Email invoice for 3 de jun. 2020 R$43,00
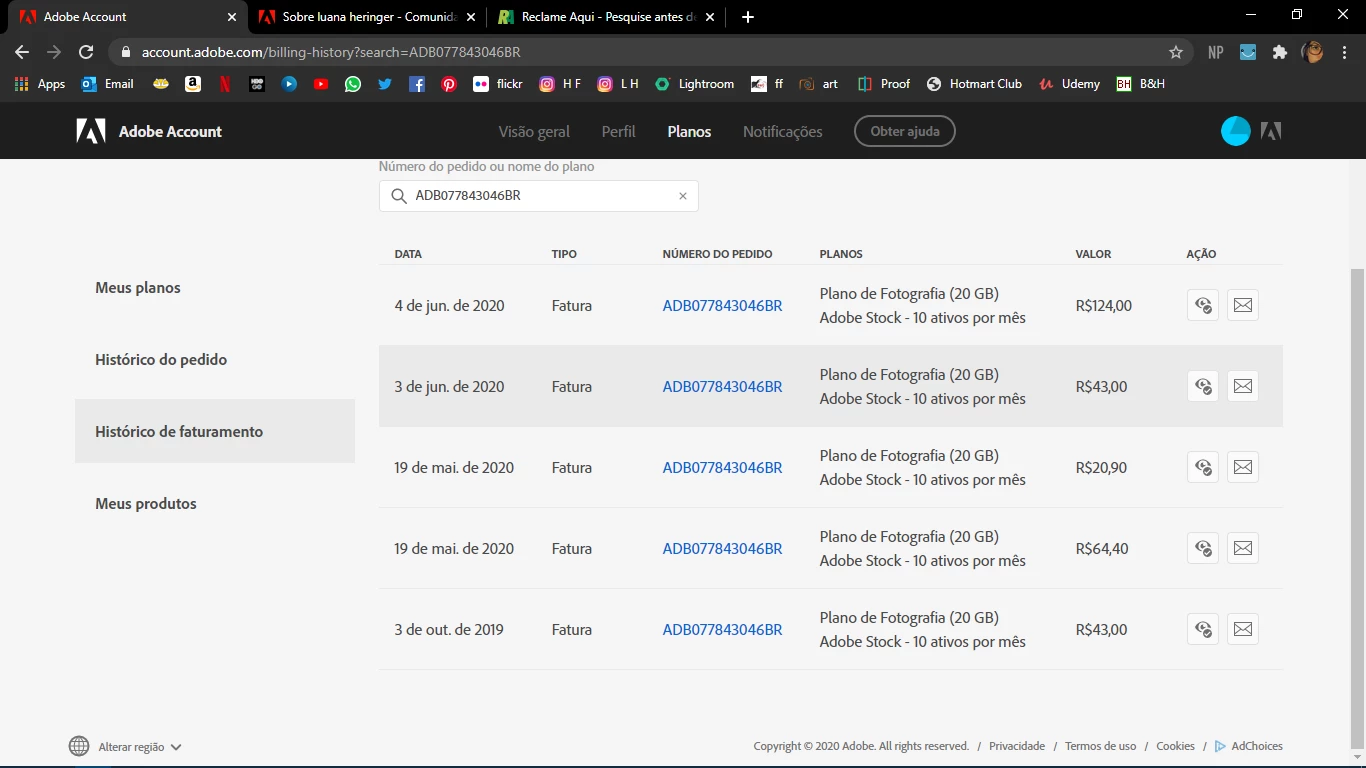The height and width of the screenshot is (768, 1366). (x=1243, y=387)
